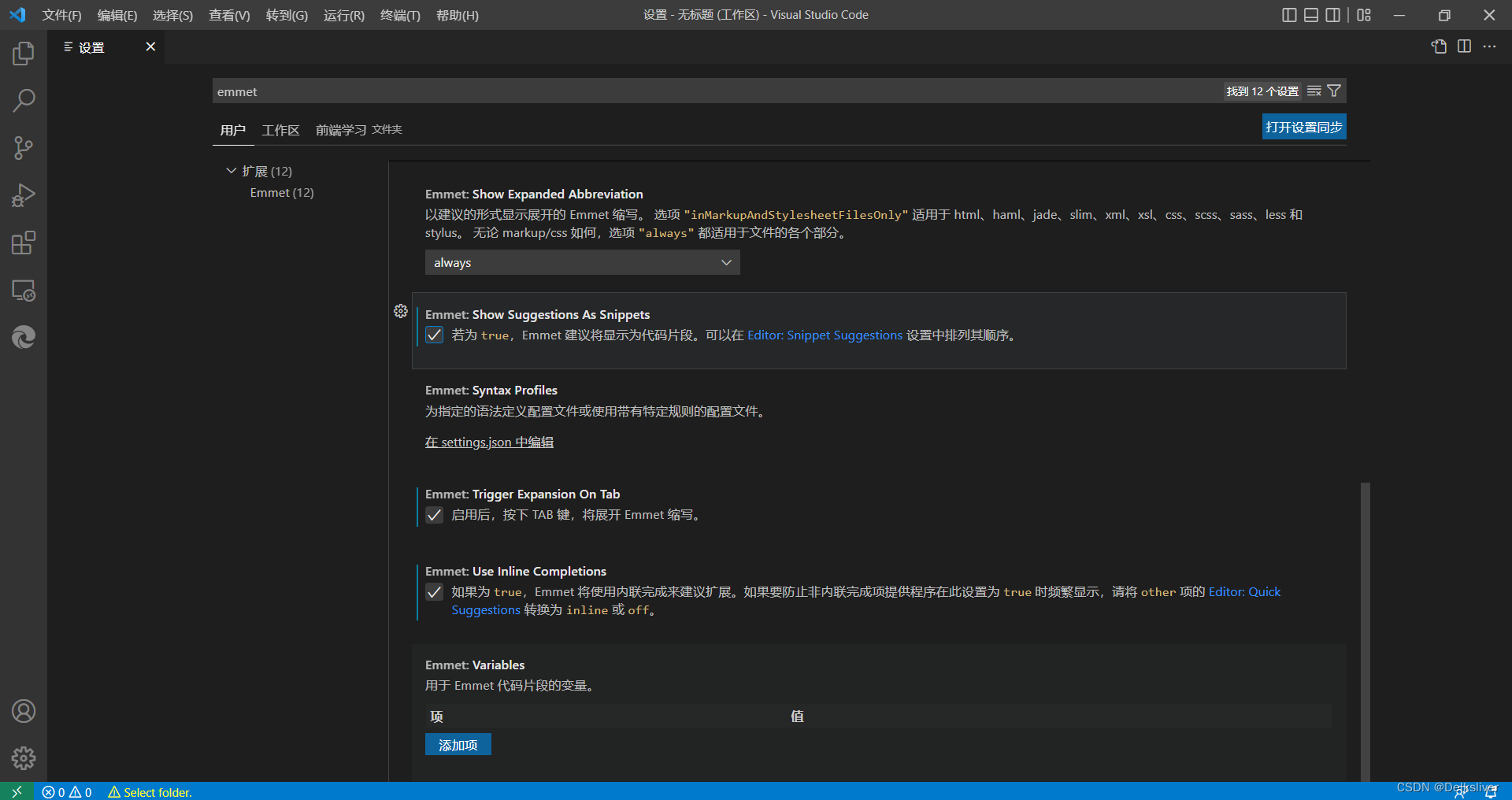Open Customize Layout icon
Viewport: 1512px width, 800px height.
pyautogui.click(x=1364, y=15)
